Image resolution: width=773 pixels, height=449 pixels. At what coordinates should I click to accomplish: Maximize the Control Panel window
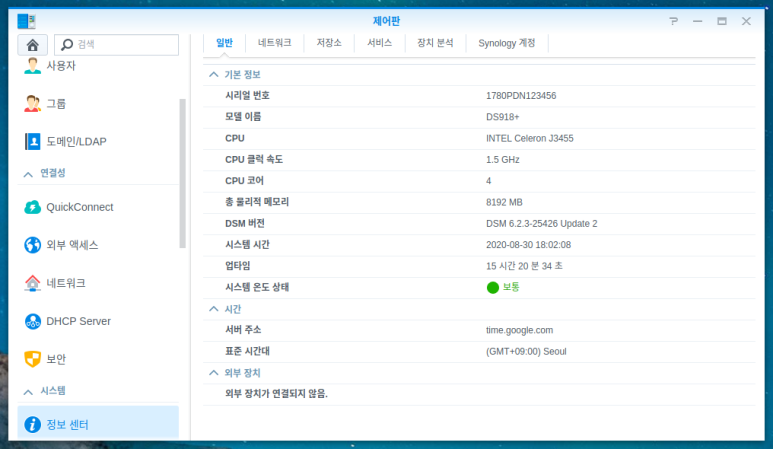click(x=722, y=21)
